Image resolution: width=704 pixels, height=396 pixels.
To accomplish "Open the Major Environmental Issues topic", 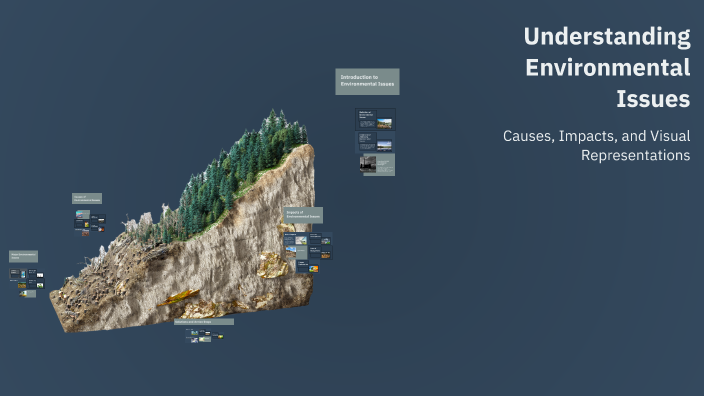I will point(23,256).
